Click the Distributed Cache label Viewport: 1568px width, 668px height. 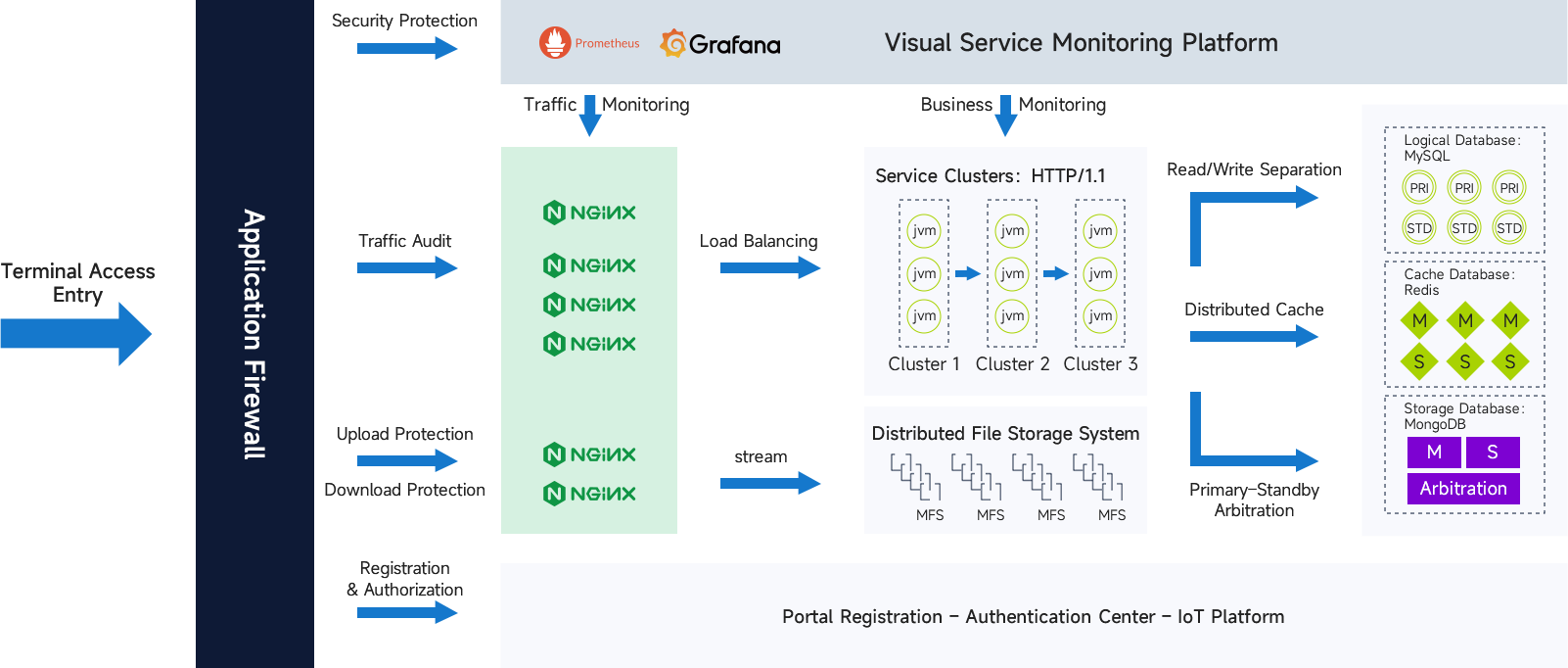click(1254, 310)
